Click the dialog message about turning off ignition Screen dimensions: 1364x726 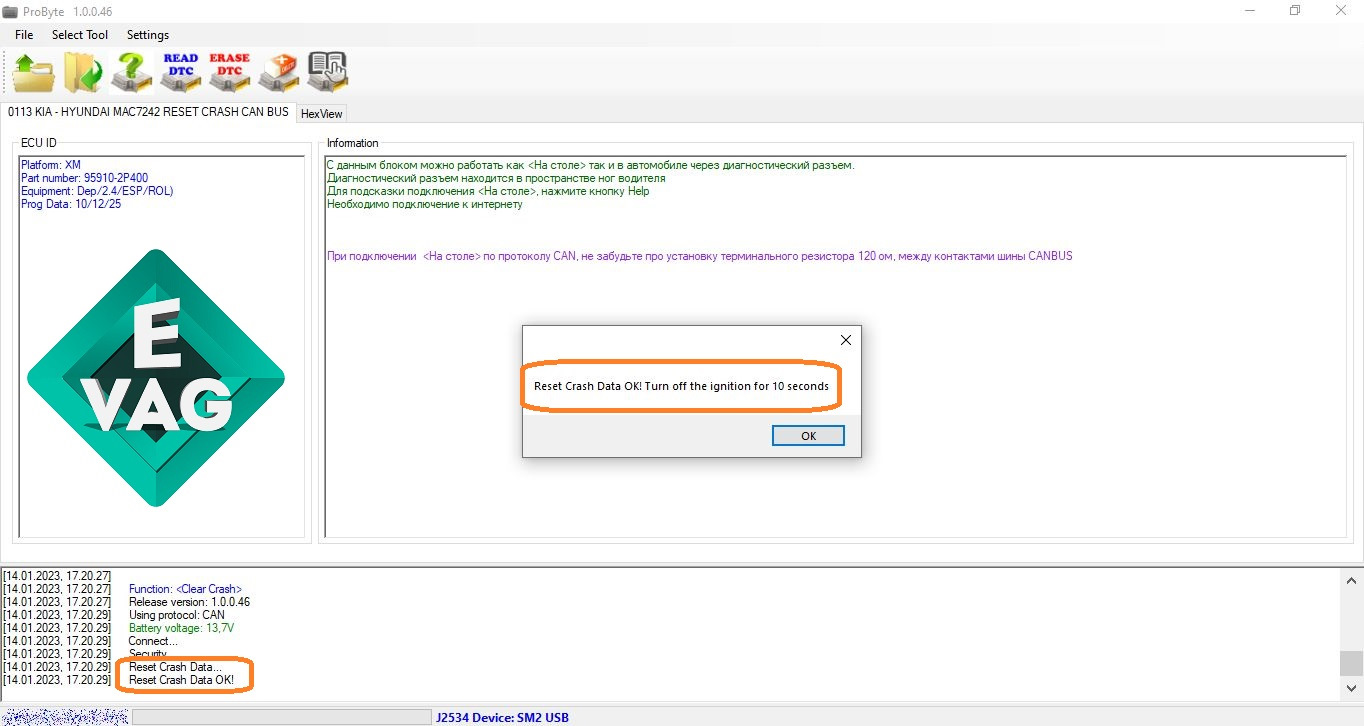681,386
